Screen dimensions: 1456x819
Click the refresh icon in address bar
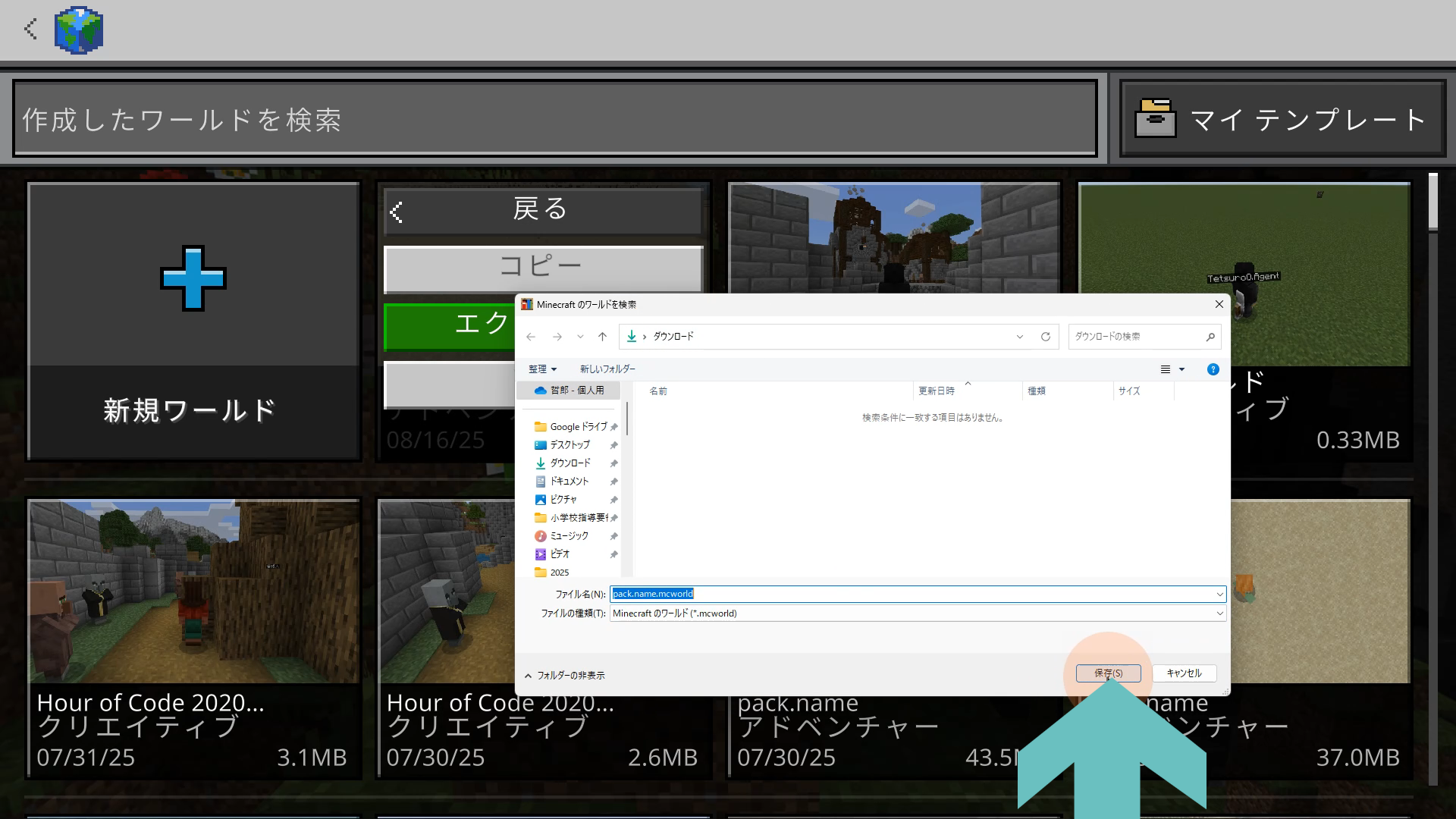coord(1045,337)
